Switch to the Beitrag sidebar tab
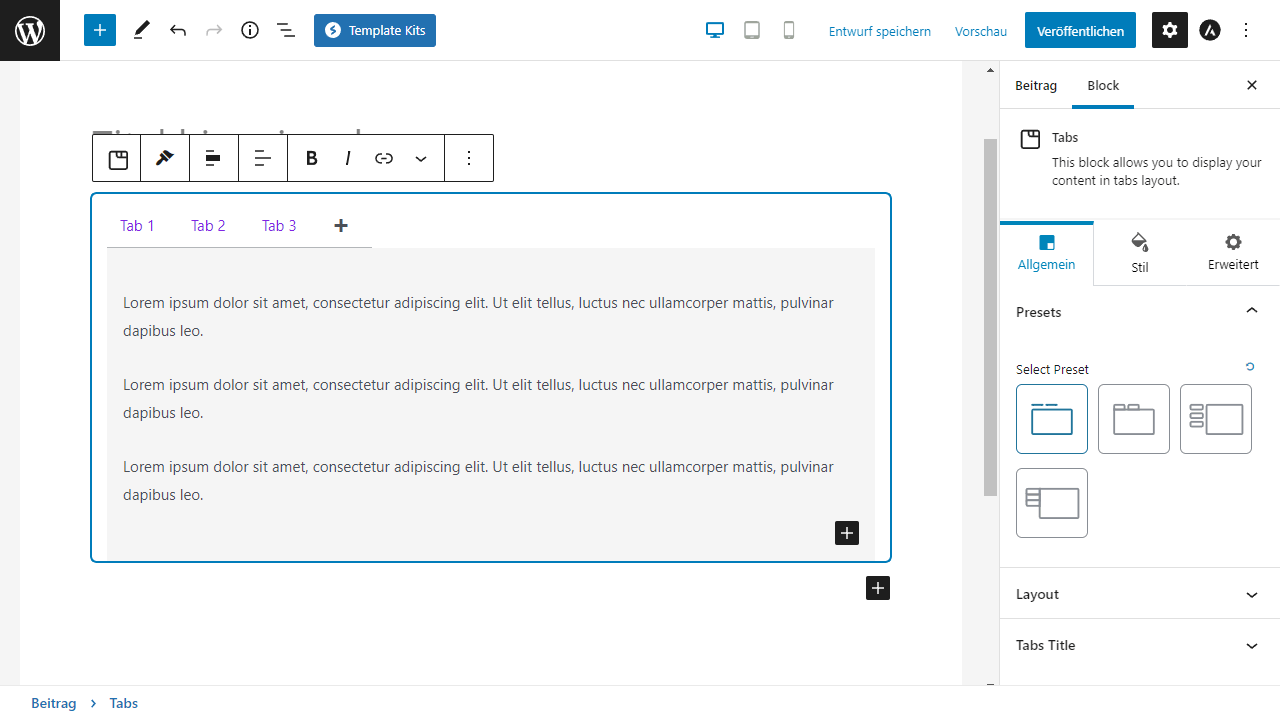 (x=1036, y=85)
